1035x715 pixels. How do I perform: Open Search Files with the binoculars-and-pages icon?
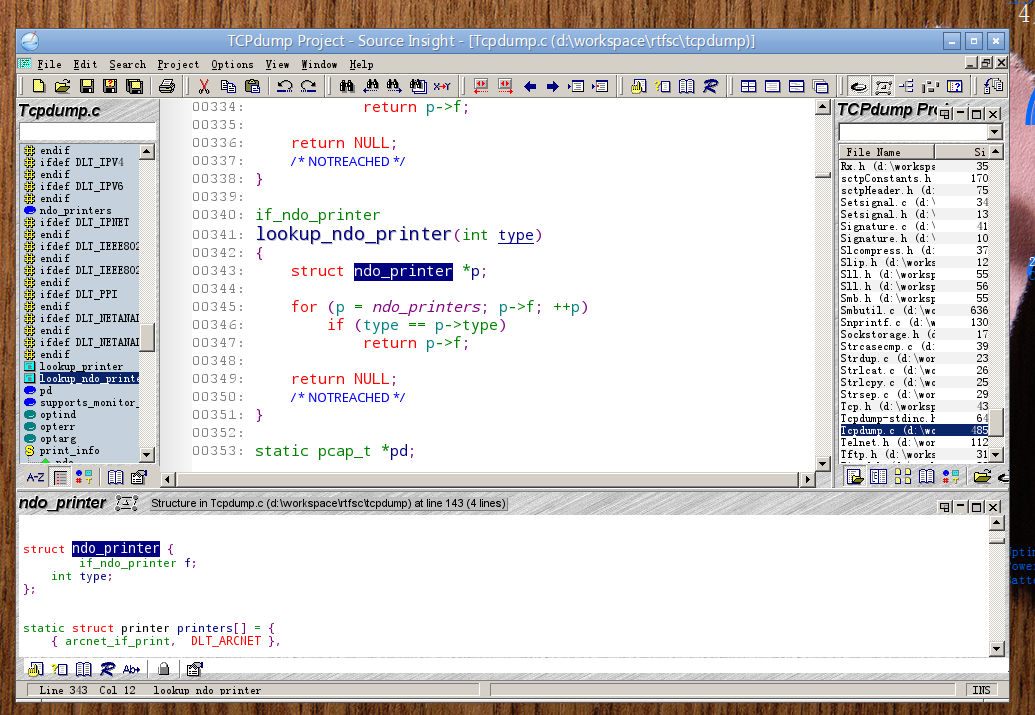point(418,86)
